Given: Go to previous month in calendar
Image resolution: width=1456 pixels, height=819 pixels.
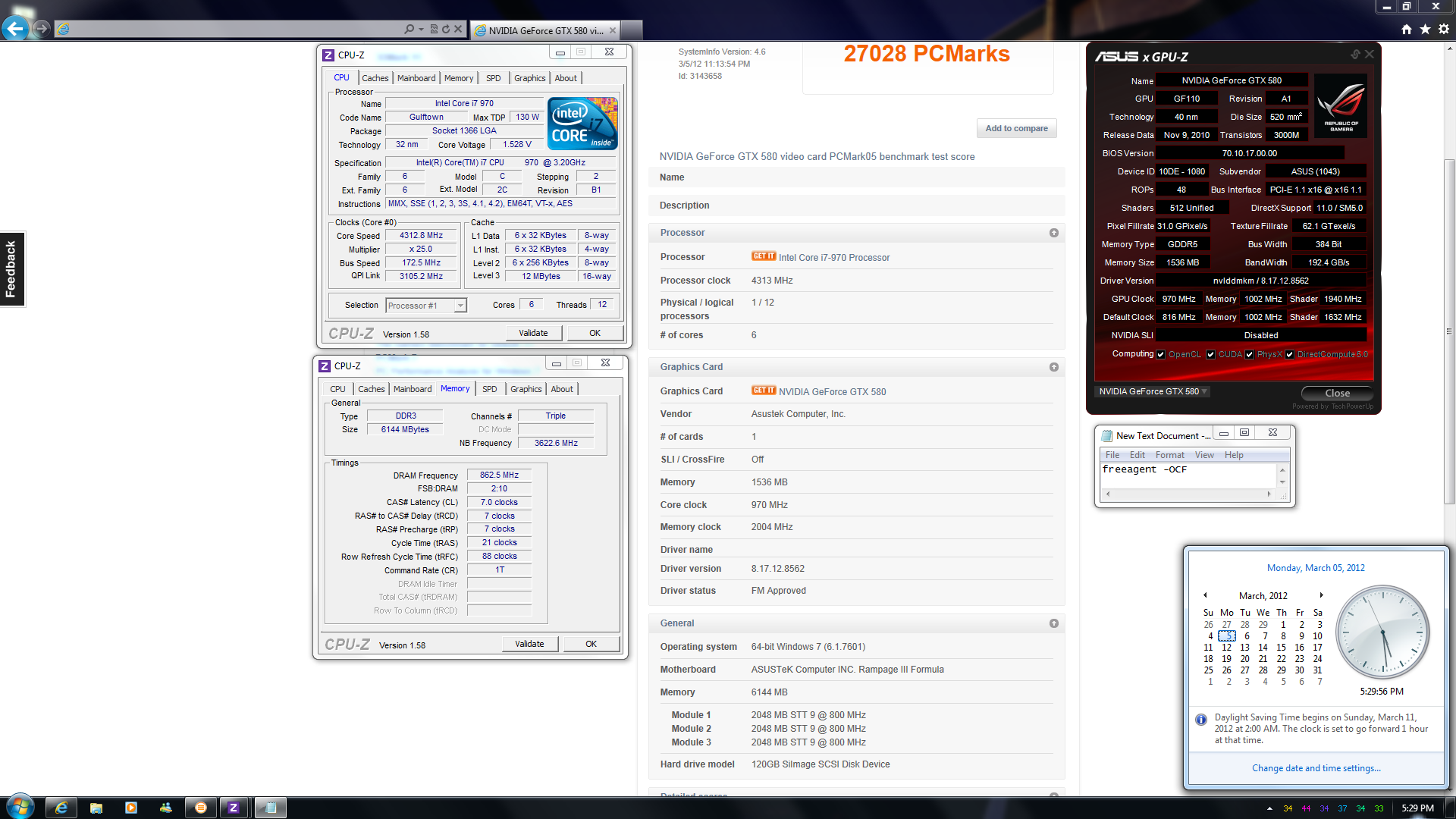Looking at the screenshot, I should coord(1205,595).
